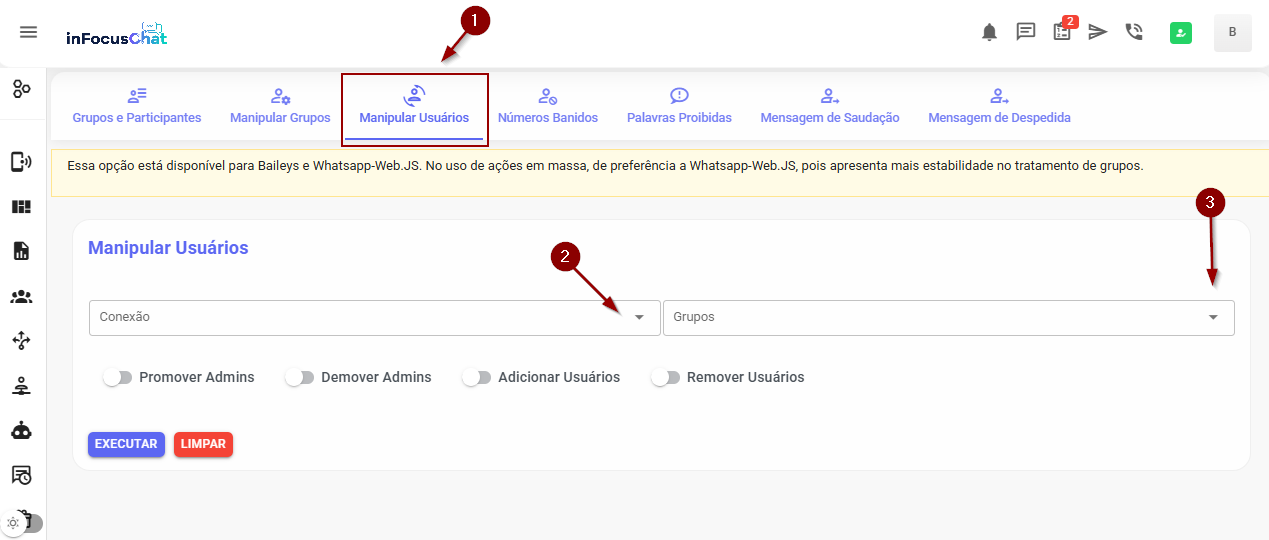Screen dimensions: 1269x540
Task: Expand the Conexão dropdown
Action: tap(374, 317)
